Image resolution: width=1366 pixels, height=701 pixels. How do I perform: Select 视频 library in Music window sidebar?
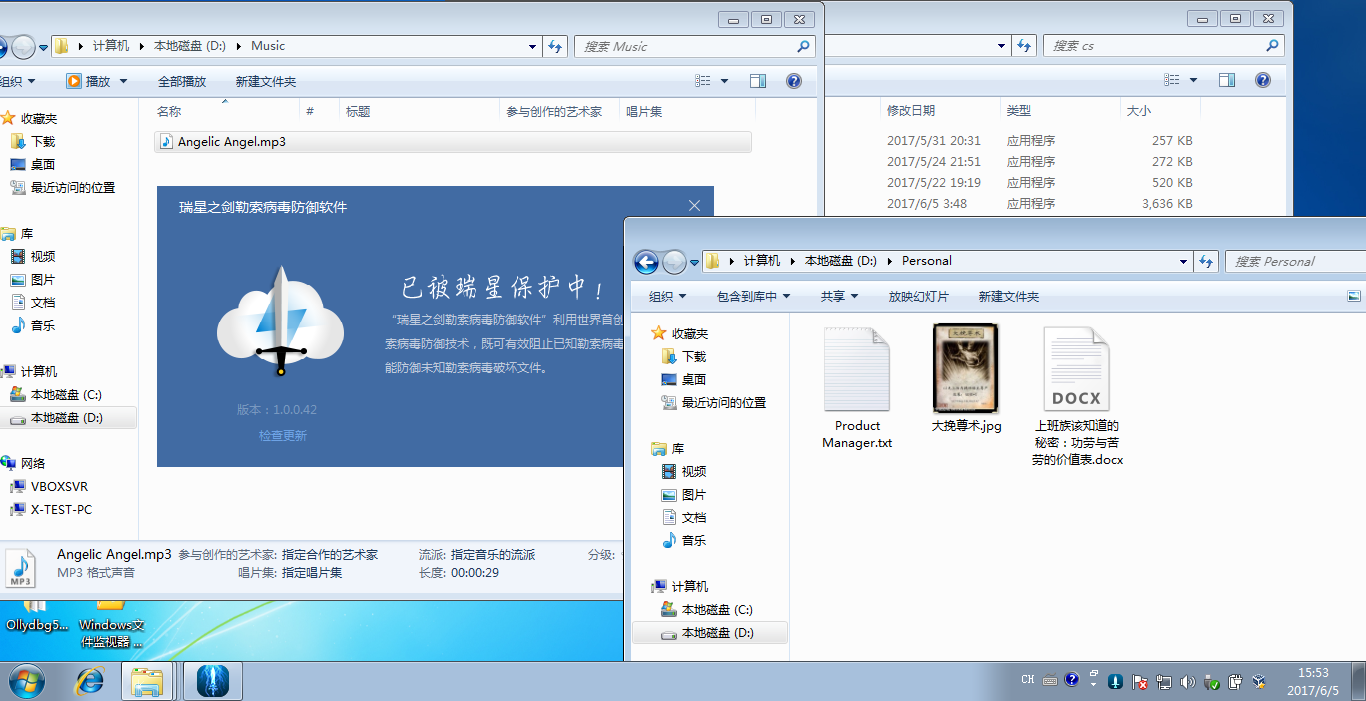coord(43,257)
